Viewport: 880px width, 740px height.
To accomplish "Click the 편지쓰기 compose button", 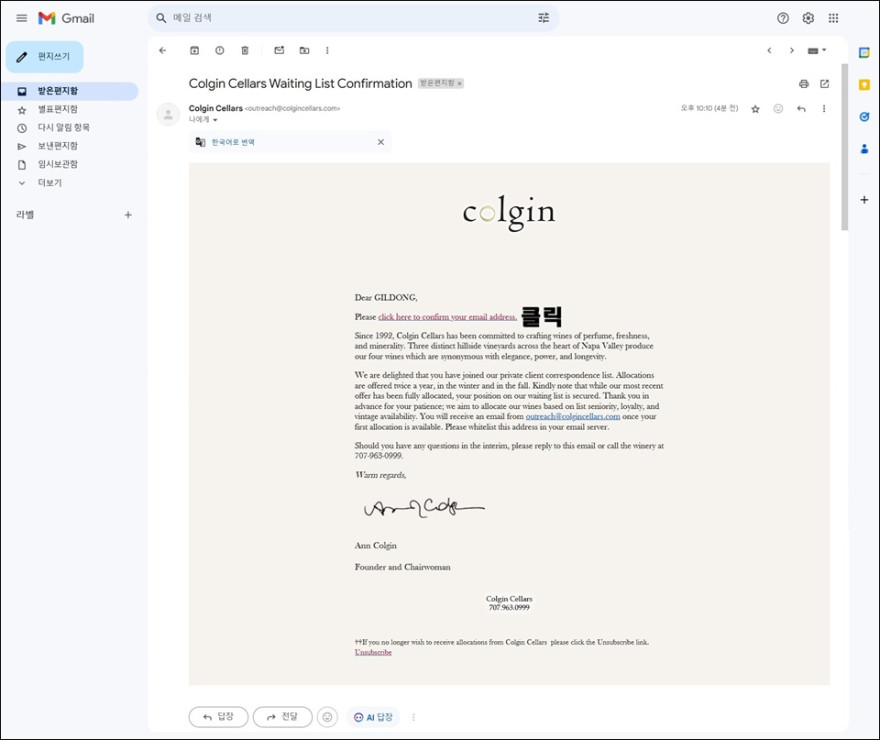I will click(45, 57).
